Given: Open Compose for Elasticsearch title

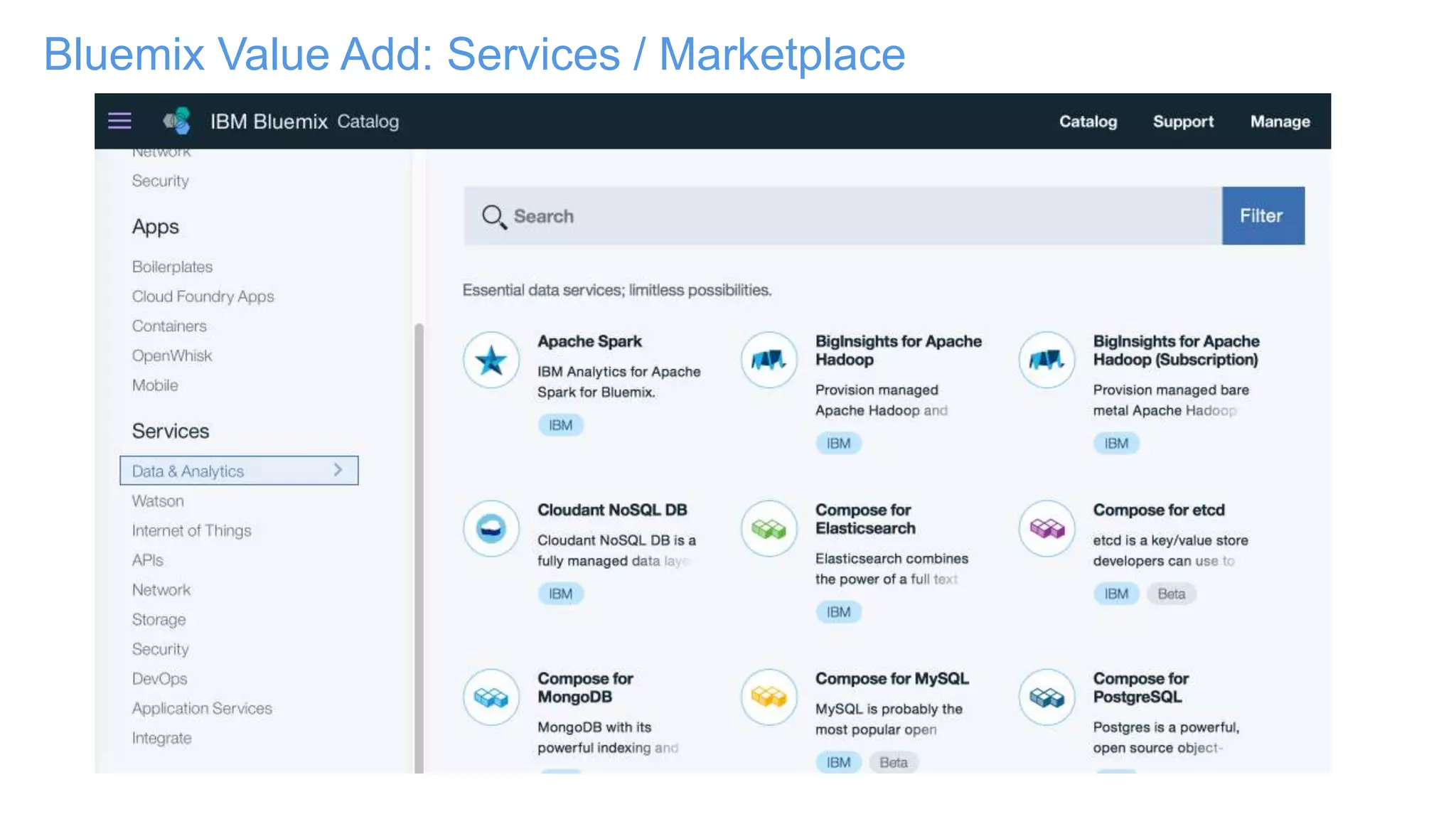Looking at the screenshot, I should coord(865,519).
